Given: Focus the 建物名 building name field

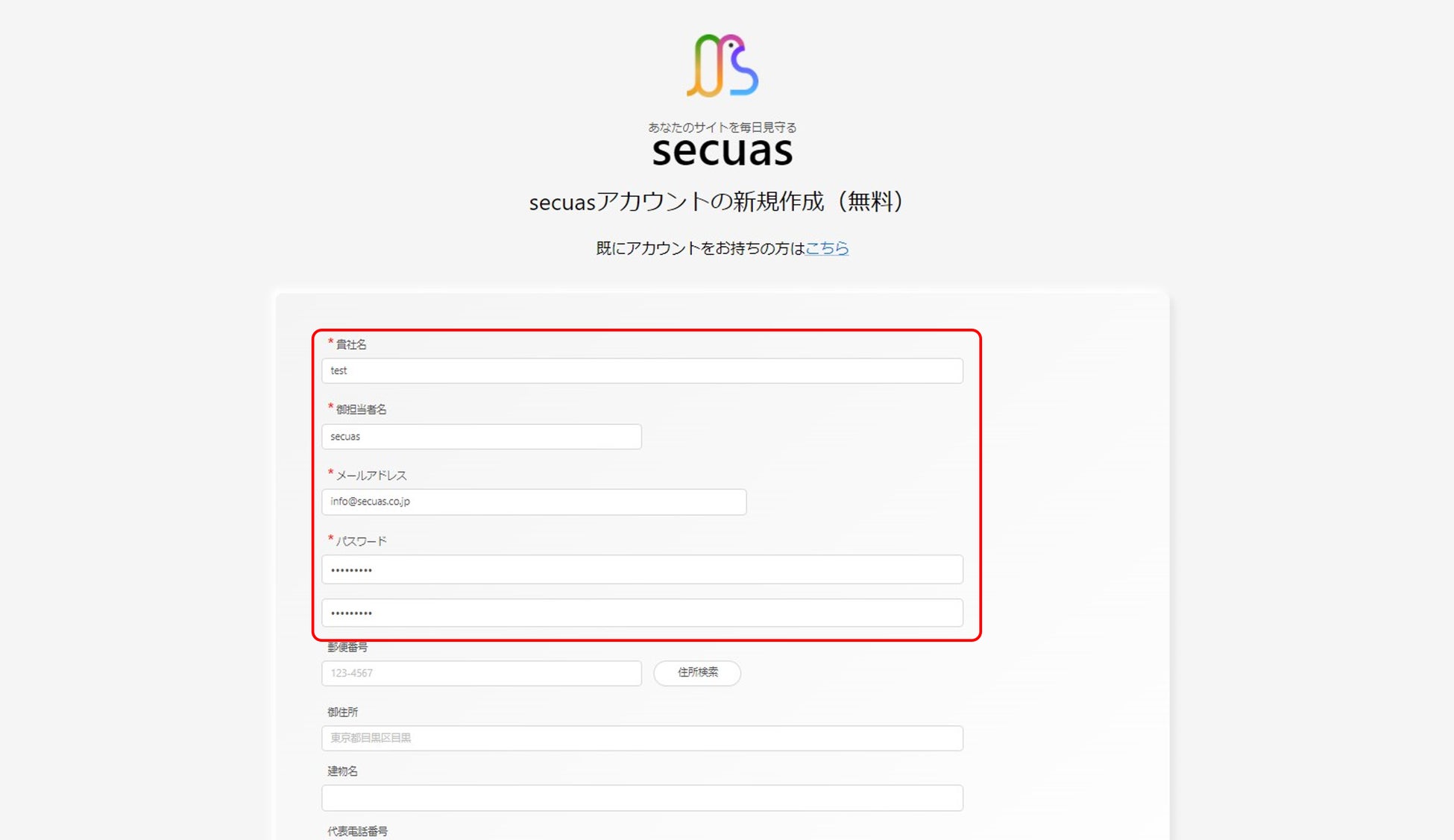Looking at the screenshot, I should pos(642,798).
